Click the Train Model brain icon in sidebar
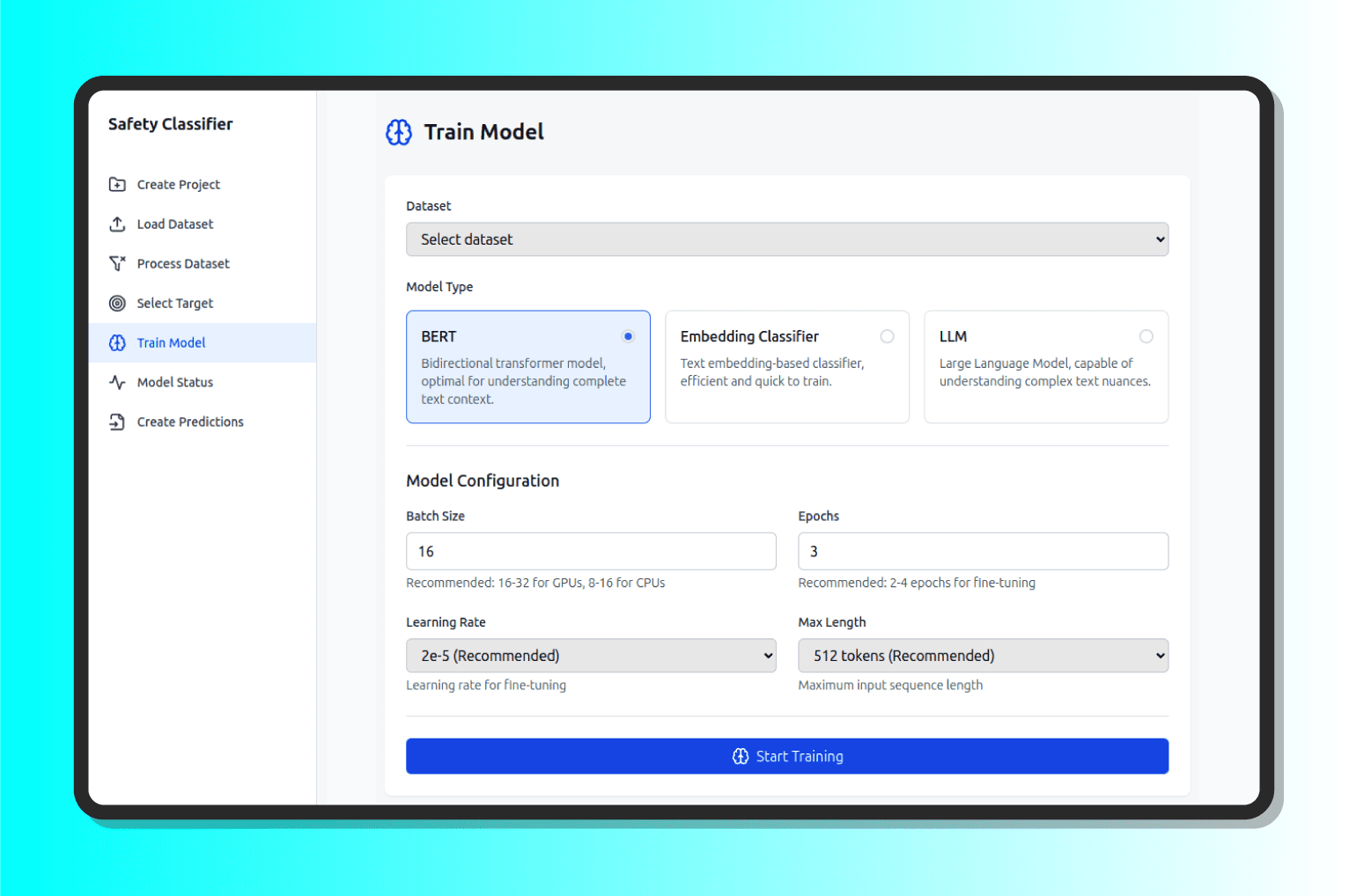This screenshot has height=896, width=1349. coord(117,343)
